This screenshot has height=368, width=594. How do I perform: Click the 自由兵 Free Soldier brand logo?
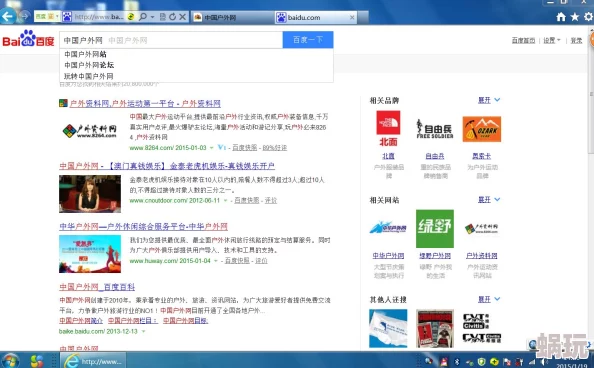click(435, 129)
